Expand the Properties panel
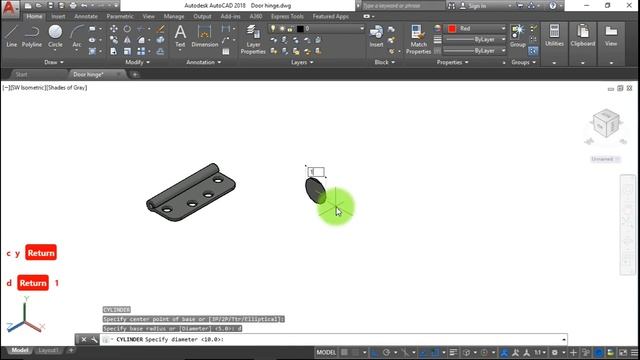 [452, 62]
